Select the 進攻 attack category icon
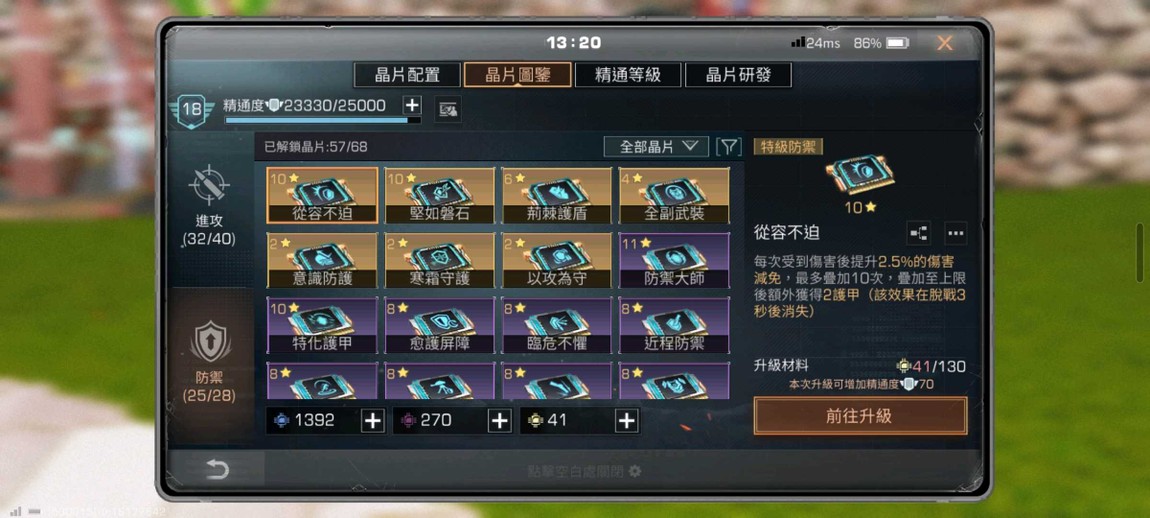 point(209,185)
